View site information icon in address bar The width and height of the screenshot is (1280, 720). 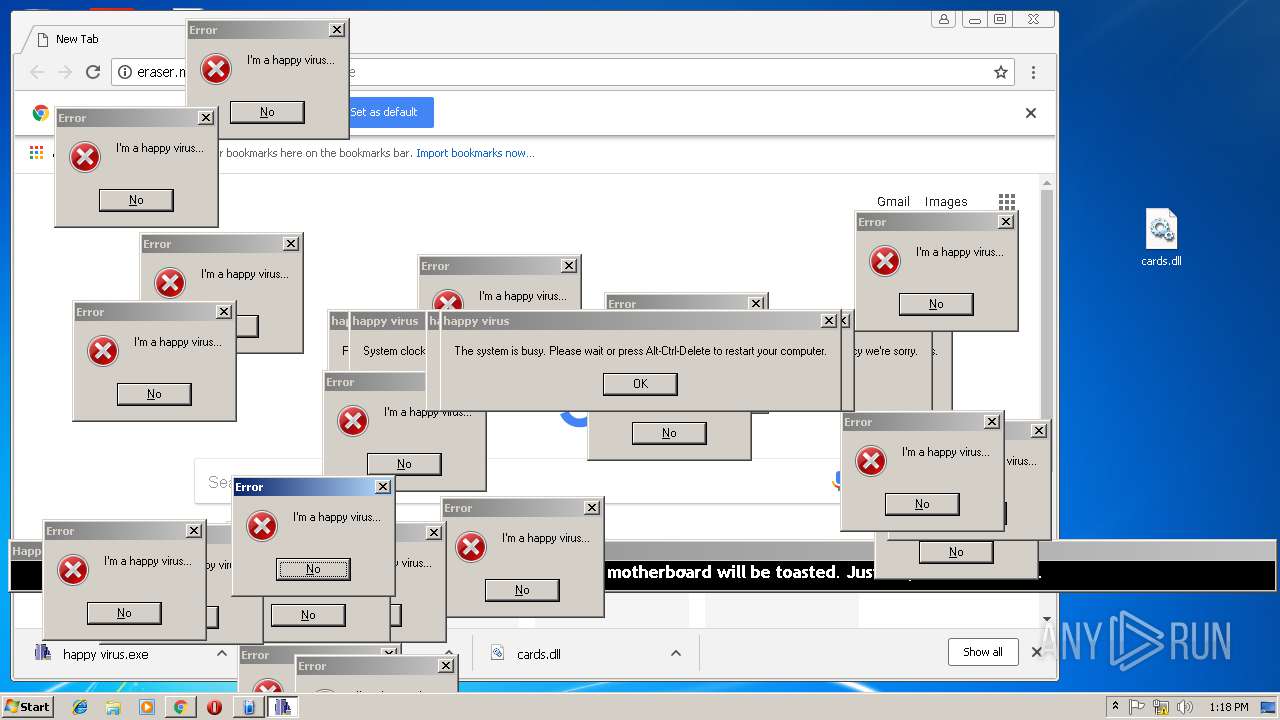point(125,72)
